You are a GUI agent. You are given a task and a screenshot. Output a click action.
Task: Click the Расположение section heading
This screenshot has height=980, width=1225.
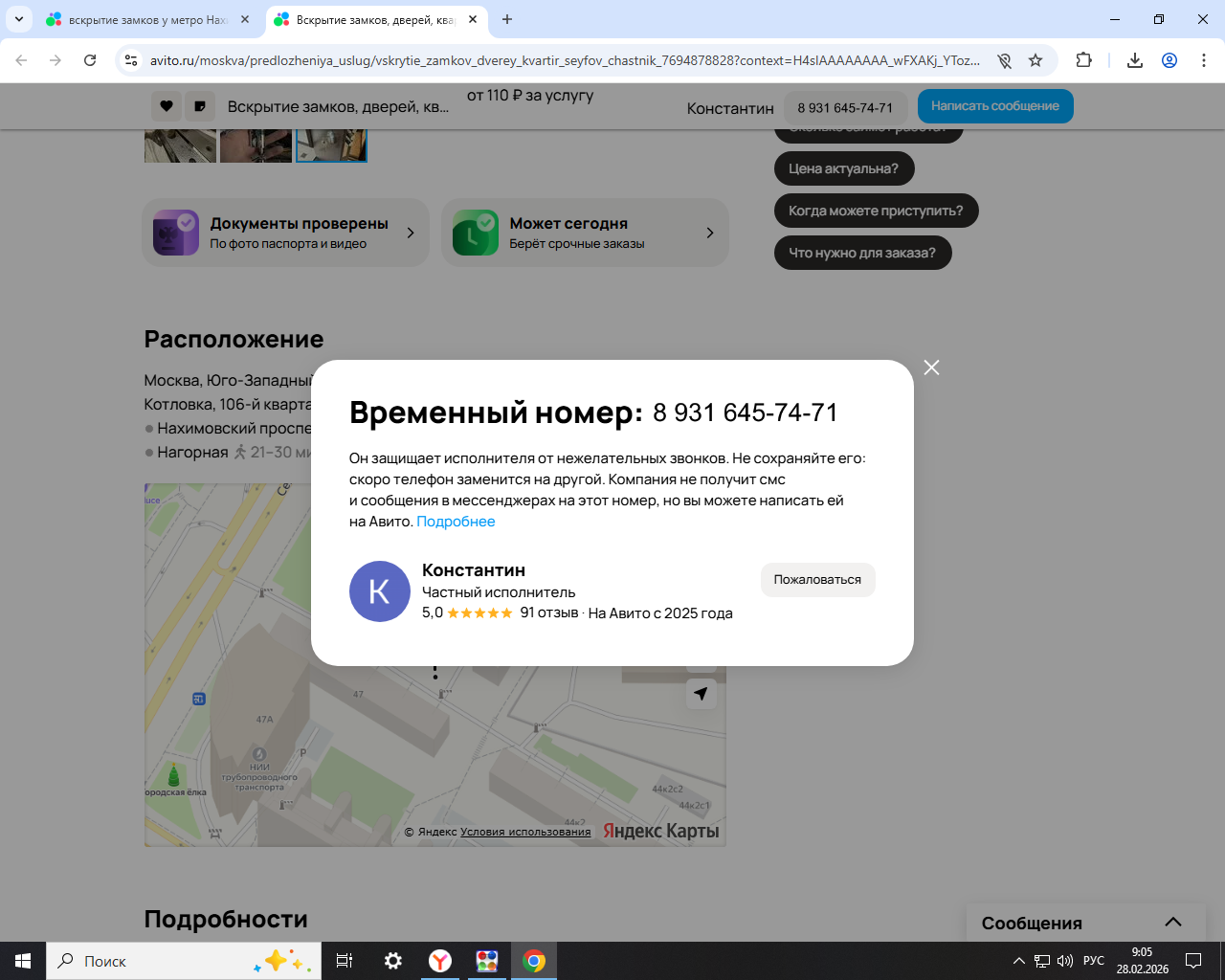tap(234, 339)
